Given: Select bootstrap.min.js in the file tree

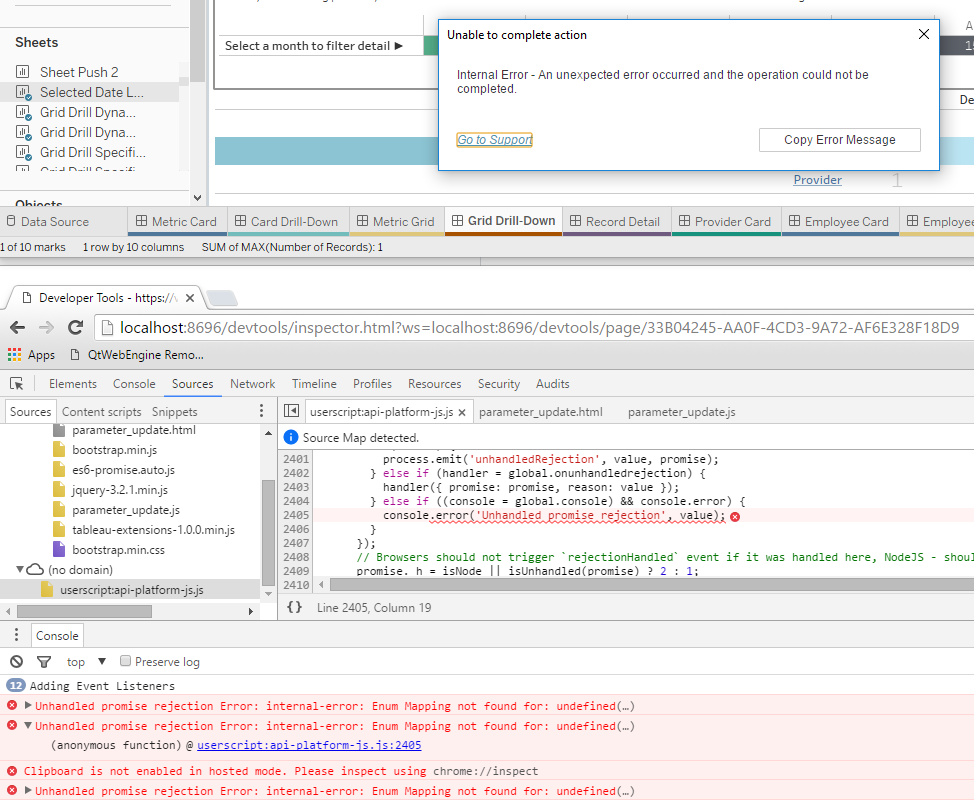Looking at the screenshot, I should (114, 450).
